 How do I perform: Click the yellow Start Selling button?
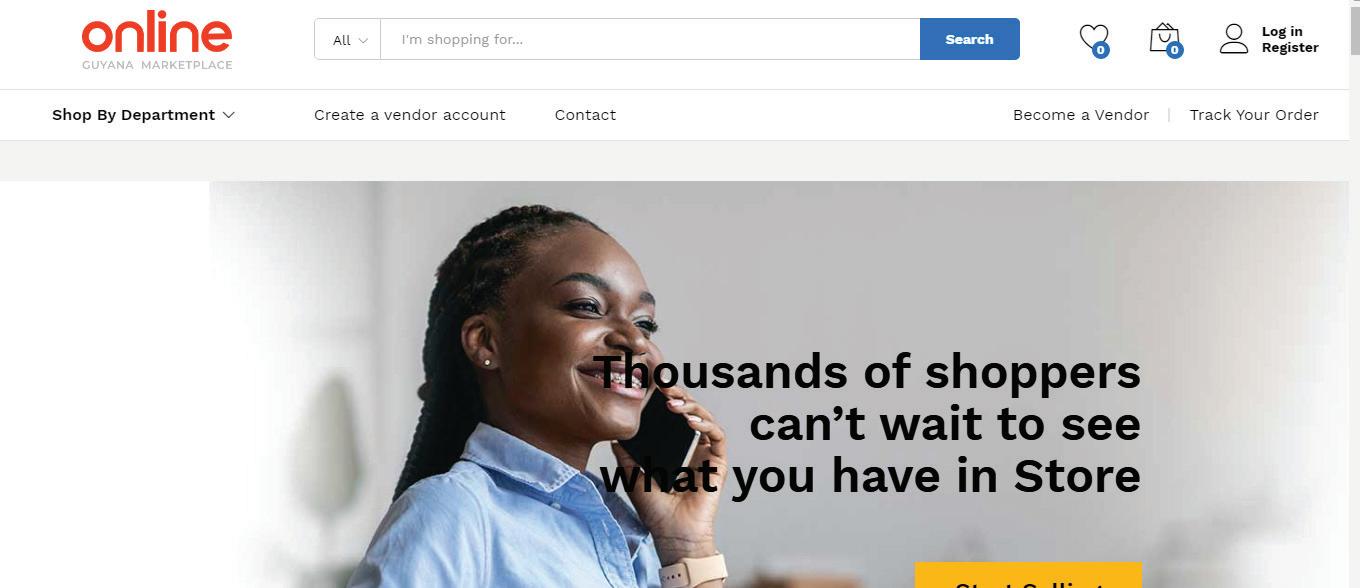(x=1028, y=575)
